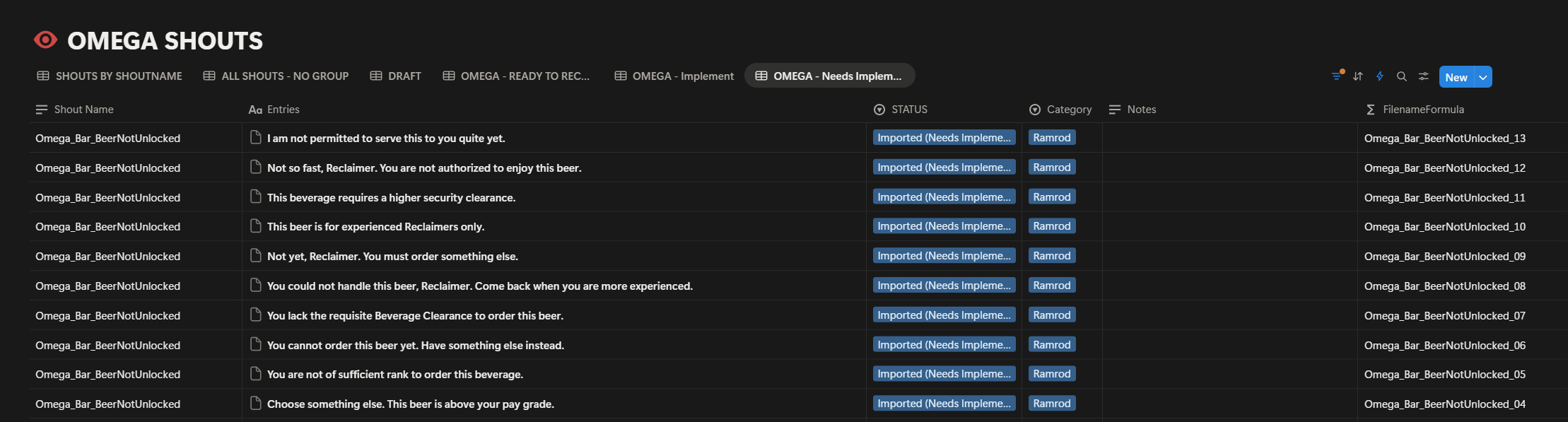The width and height of the screenshot is (1568, 422).
Task: Open page icon for 'I am not permitted' entry
Action: [256, 137]
